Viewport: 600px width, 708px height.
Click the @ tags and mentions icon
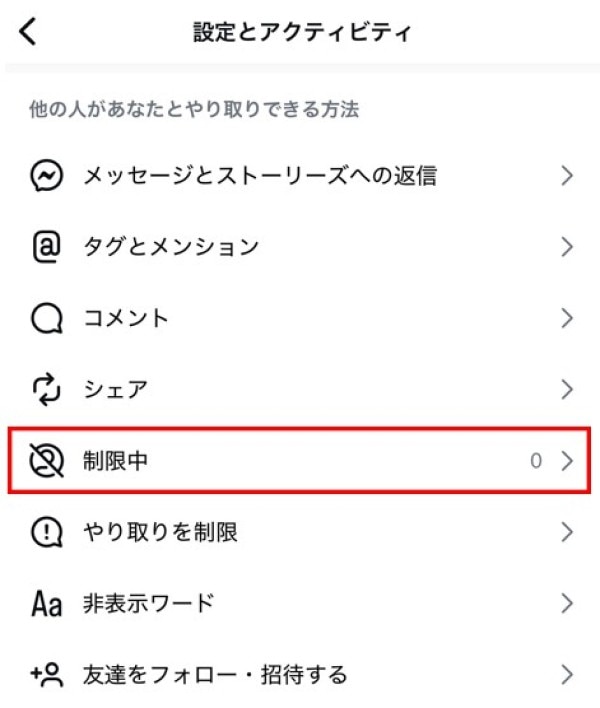[x=46, y=247]
